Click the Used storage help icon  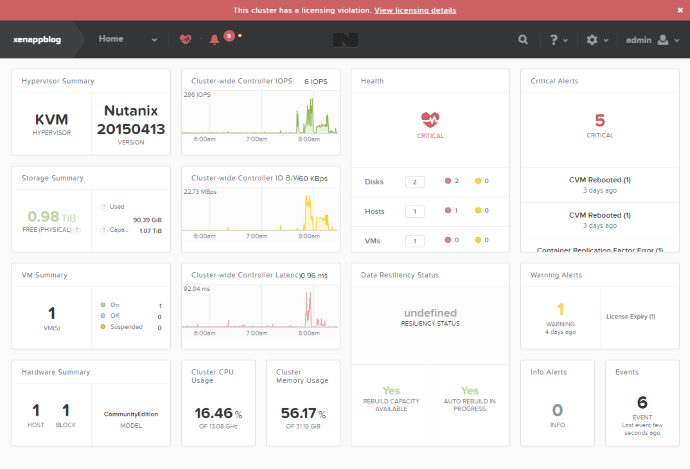[104, 207]
